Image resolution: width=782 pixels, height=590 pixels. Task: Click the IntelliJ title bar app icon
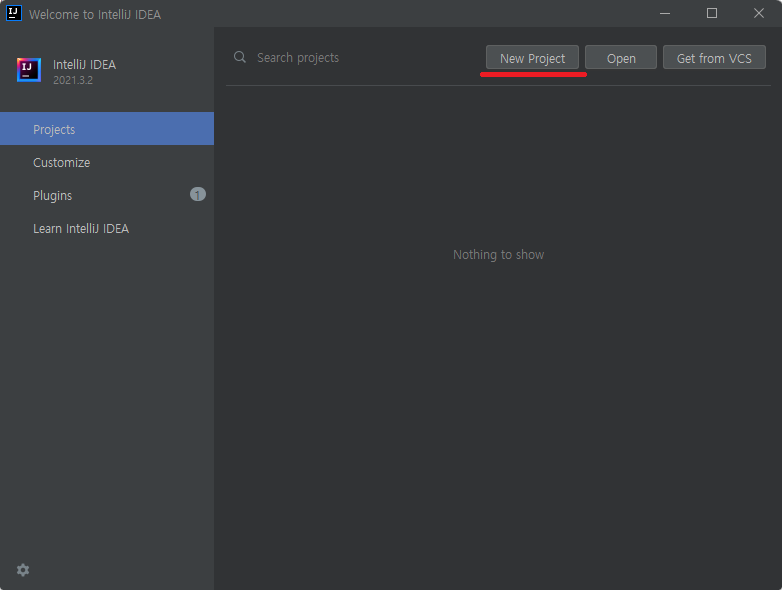[x=14, y=13]
